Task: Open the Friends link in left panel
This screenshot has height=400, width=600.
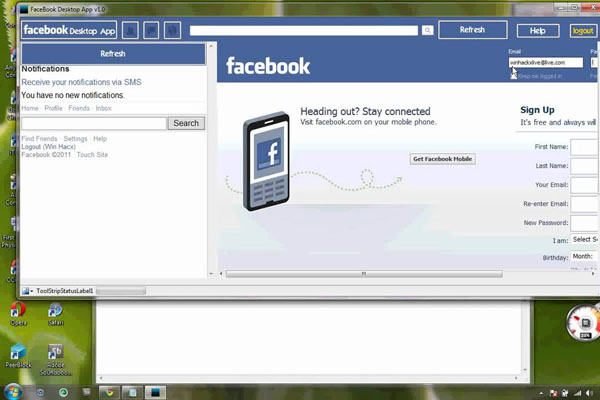Action: pyautogui.click(x=79, y=108)
